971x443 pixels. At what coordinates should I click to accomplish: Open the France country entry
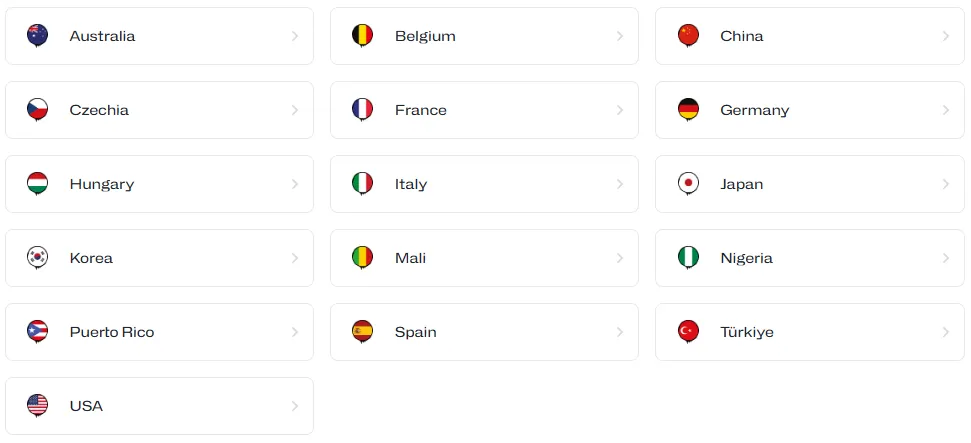click(x=420, y=110)
